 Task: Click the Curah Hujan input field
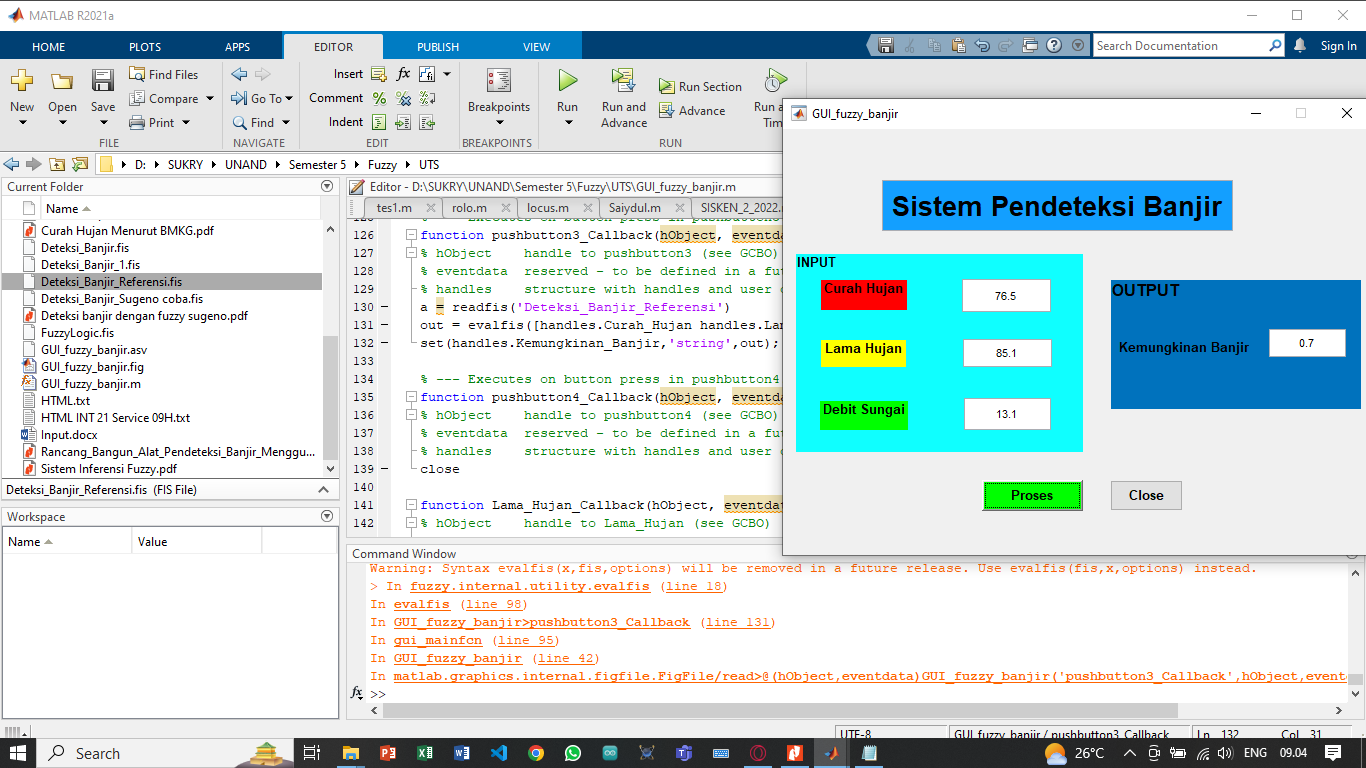point(1006,296)
